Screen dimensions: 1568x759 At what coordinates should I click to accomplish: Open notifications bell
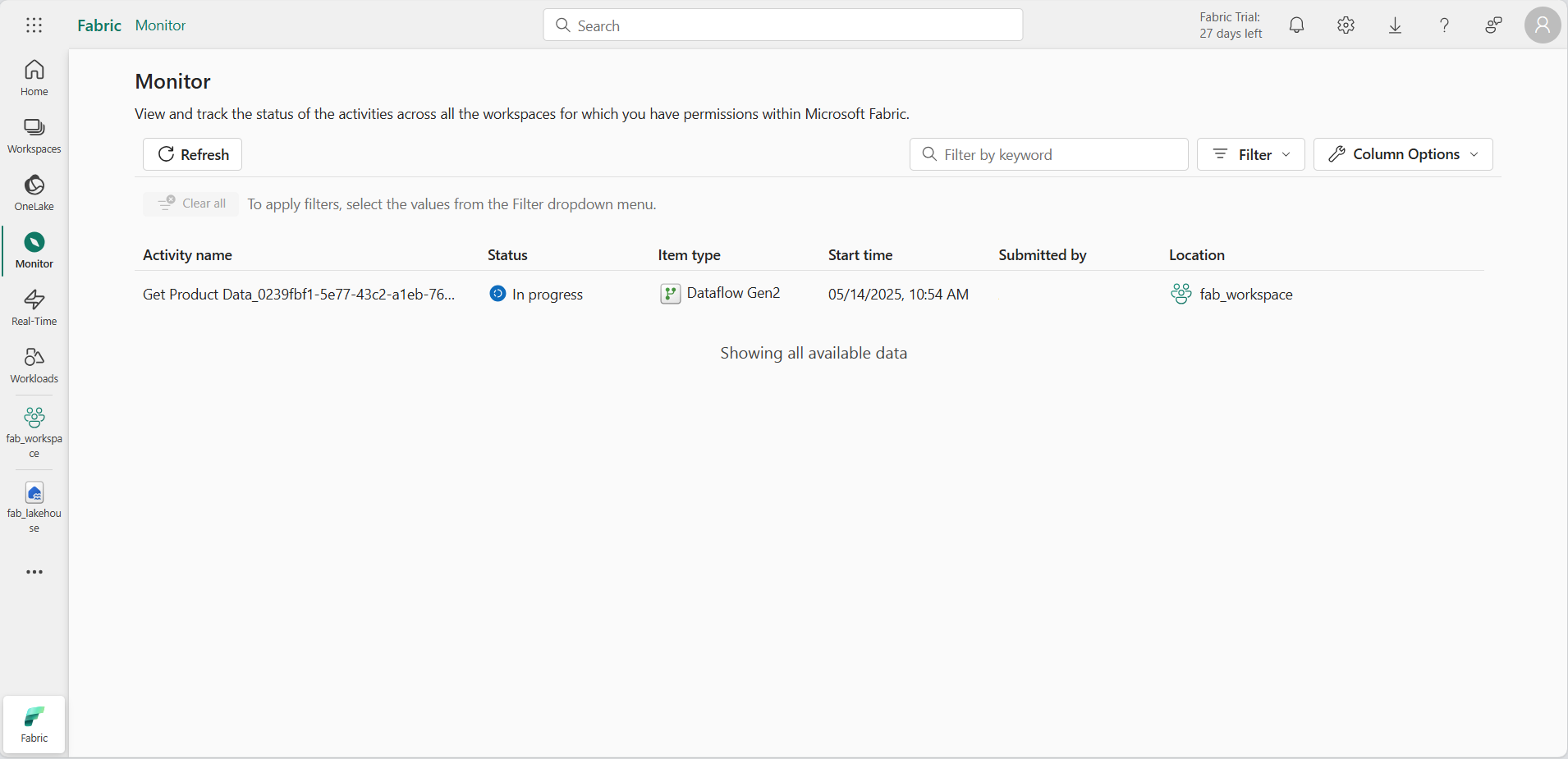(1296, 25)
